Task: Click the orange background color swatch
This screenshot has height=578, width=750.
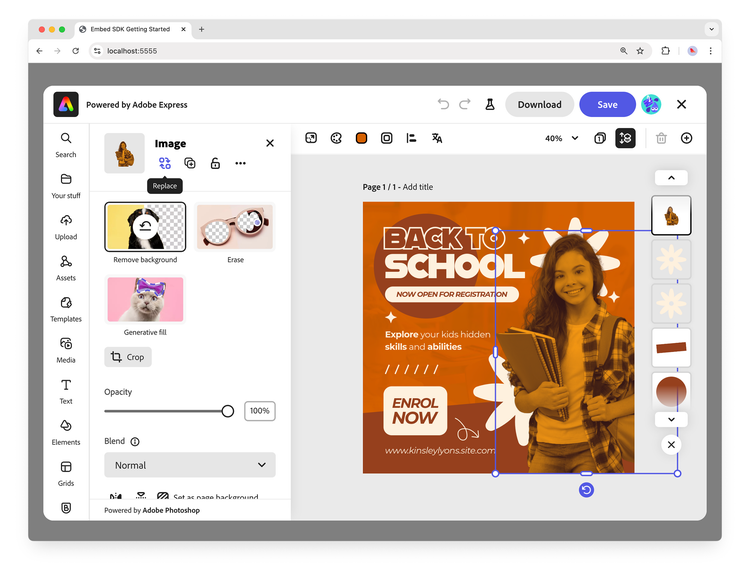Action: tap(362, 138)
